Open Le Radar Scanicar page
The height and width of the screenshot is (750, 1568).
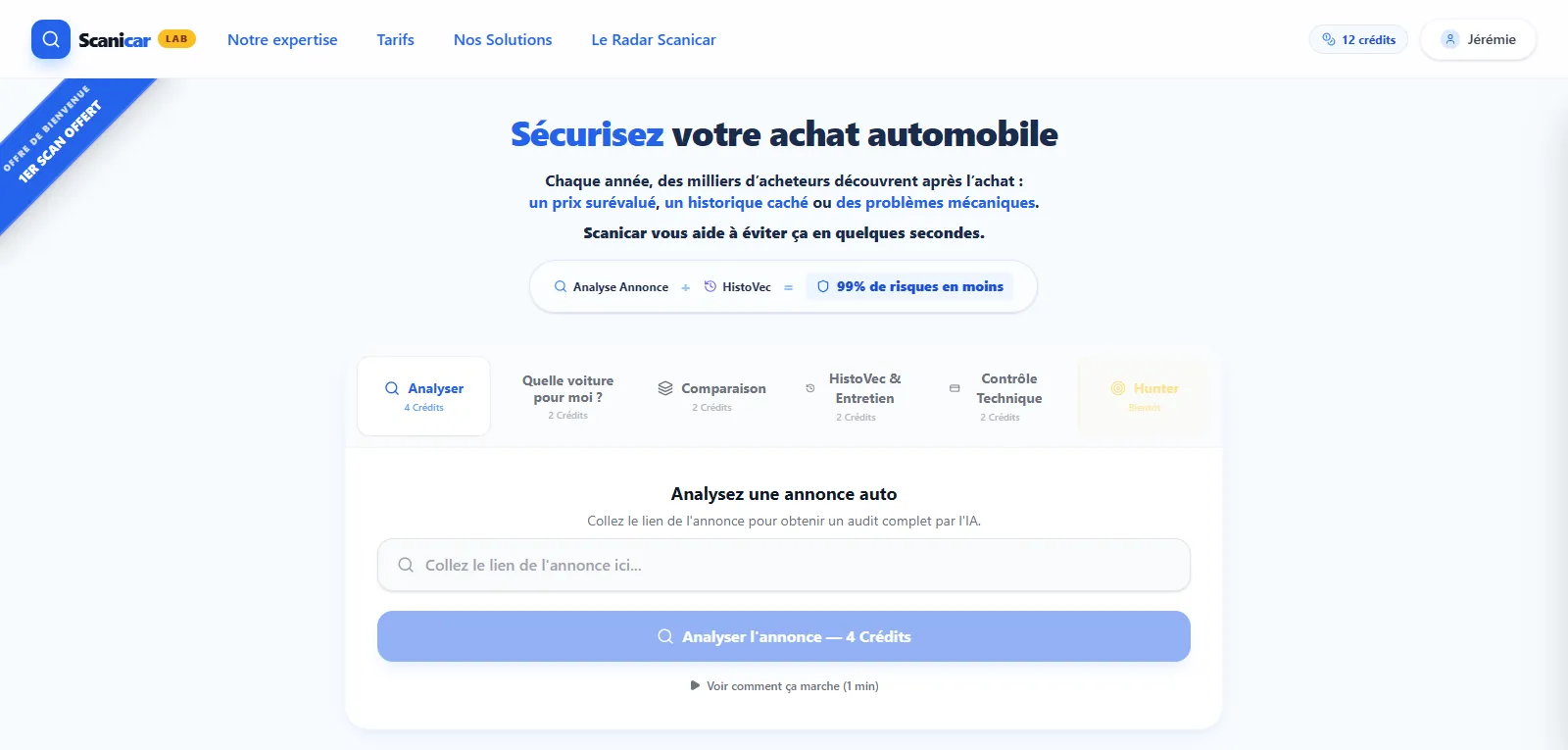point(653,39)
